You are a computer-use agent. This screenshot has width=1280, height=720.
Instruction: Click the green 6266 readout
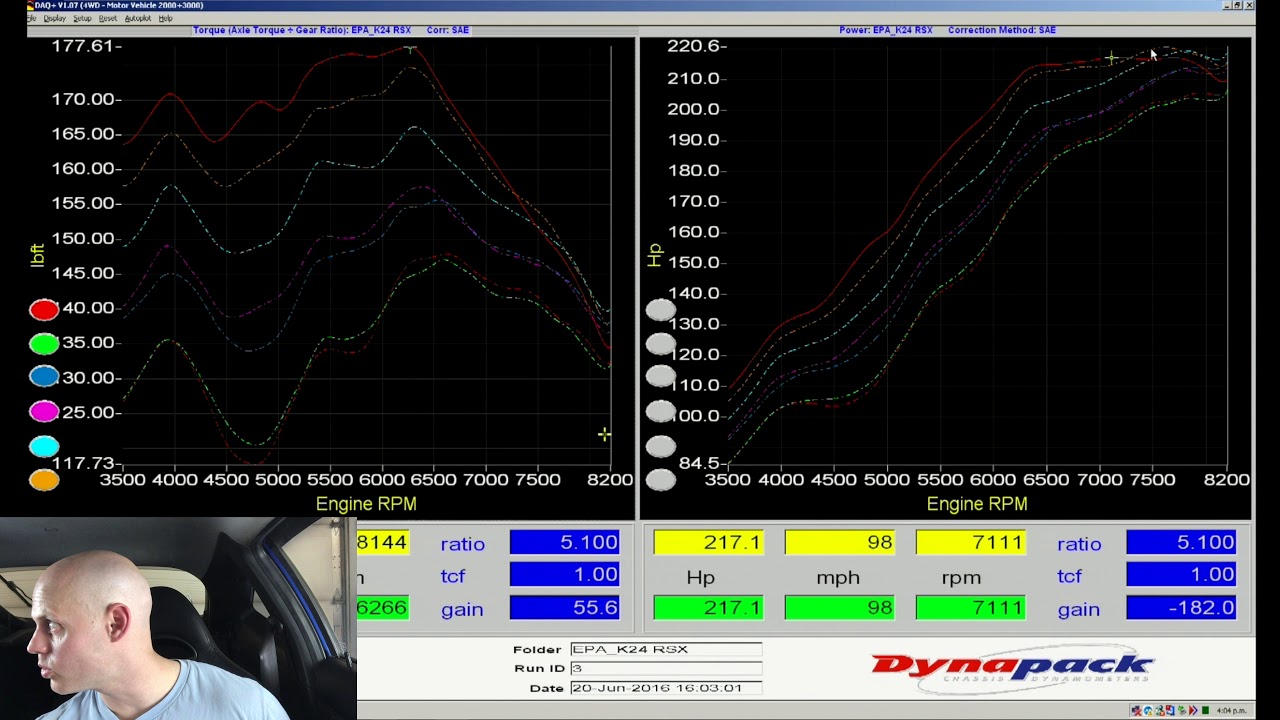point(383,608)
